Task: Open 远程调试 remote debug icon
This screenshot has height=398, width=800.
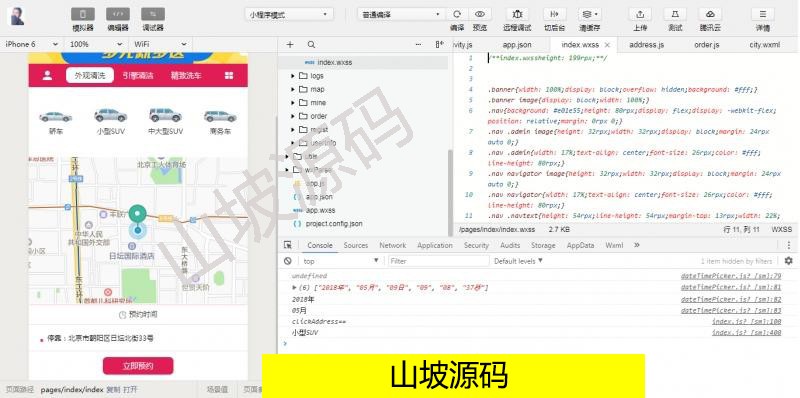Action: (517, 14)
